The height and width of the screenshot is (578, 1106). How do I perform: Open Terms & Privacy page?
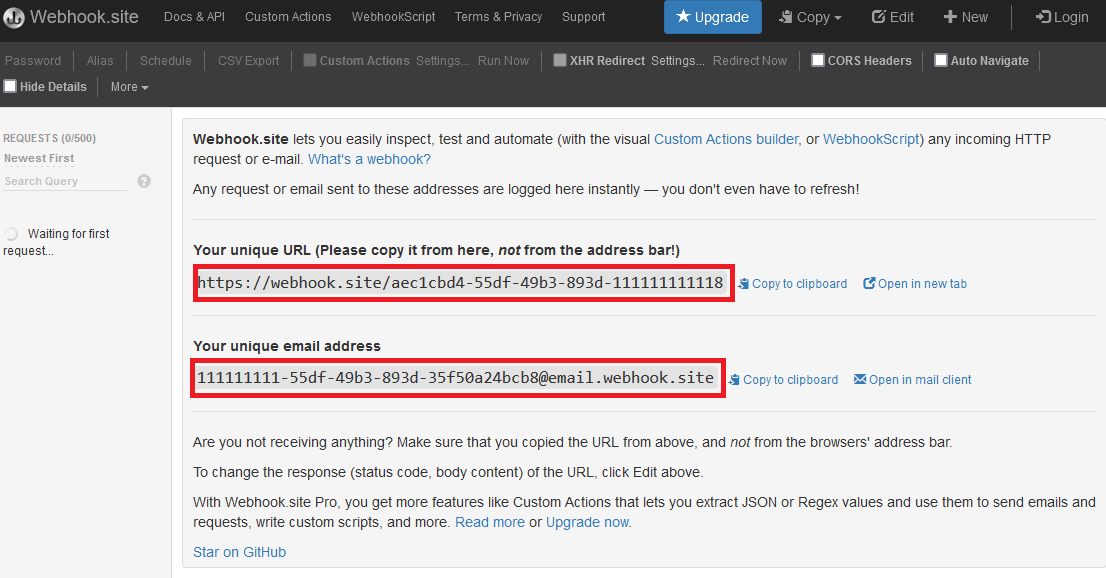pyautogui.click(x=498, y=16)
